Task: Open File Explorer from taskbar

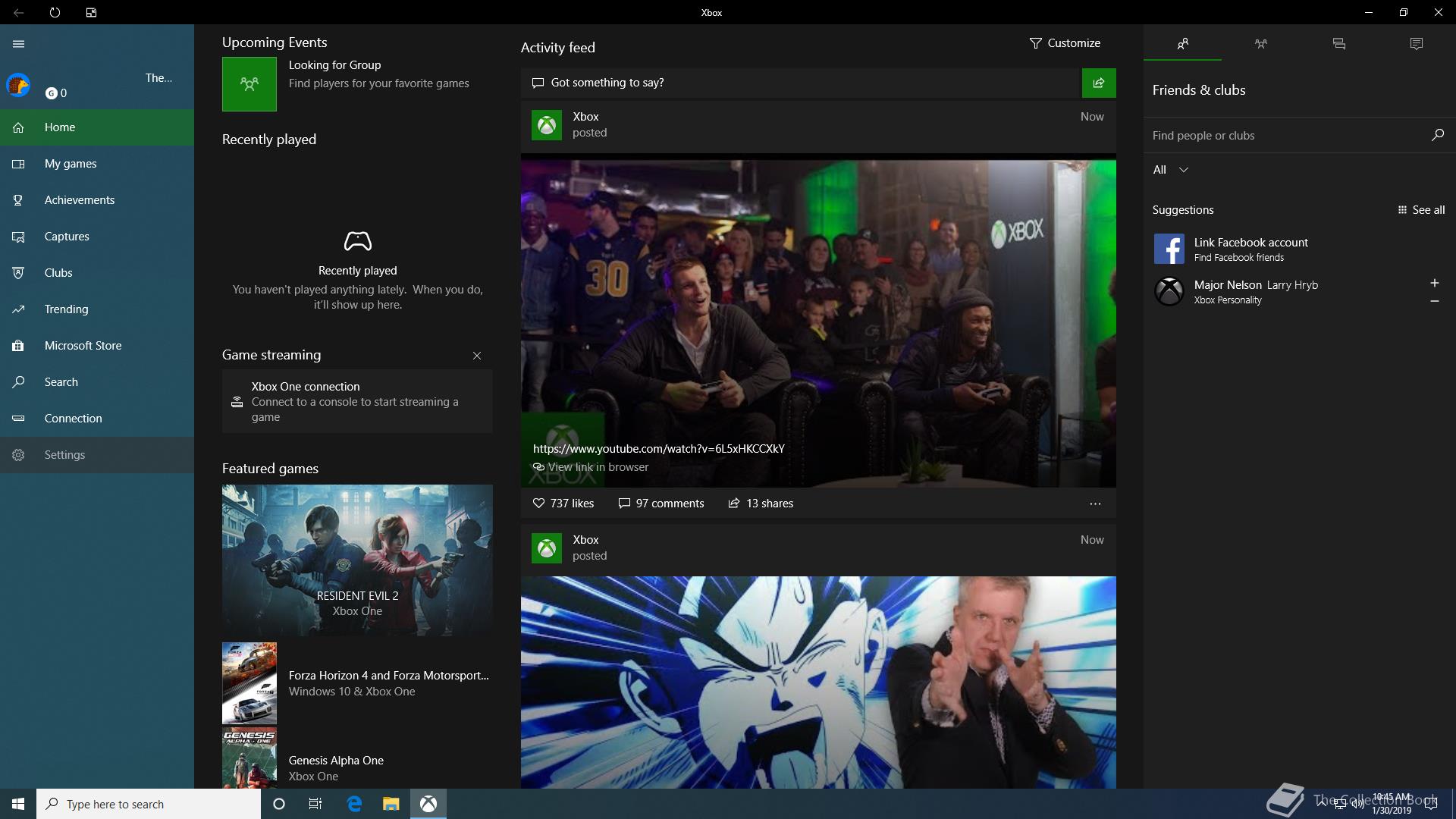Action: coord(391,804)
